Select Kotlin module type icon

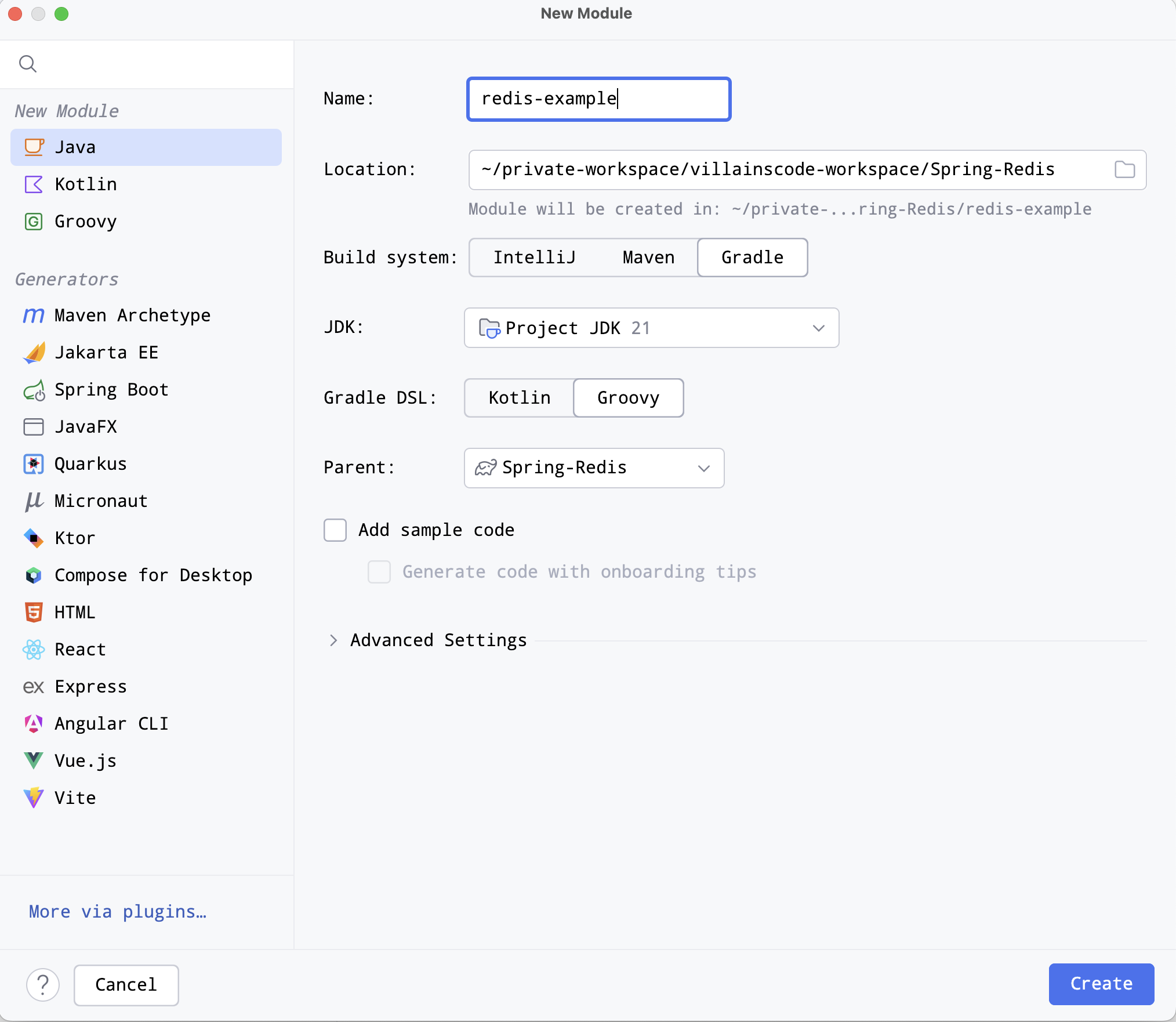[x=34, y=184]
